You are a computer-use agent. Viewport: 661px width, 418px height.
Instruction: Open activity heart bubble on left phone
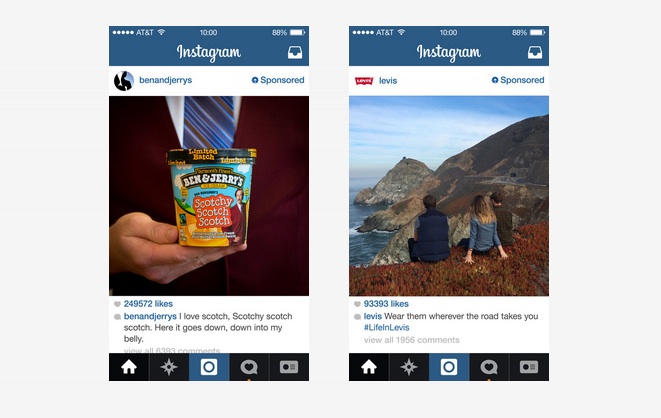pyautogui.click(x=249, y=367)
